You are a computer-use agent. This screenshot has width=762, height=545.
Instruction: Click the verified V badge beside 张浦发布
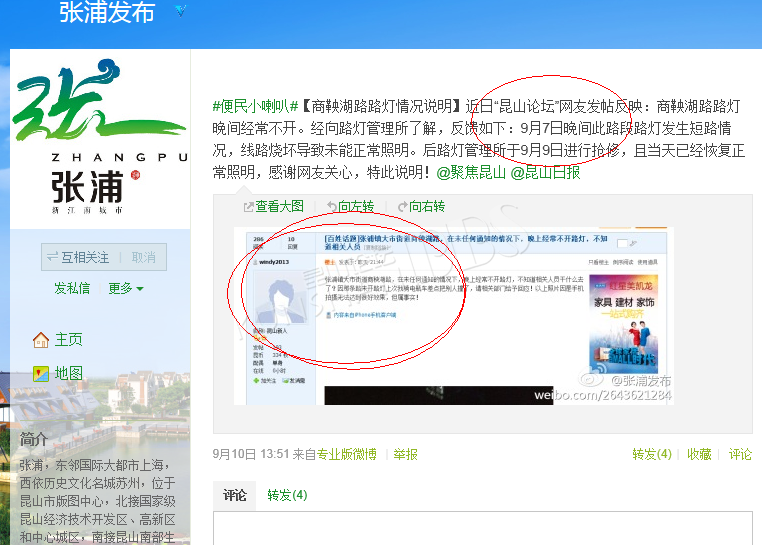[180, 10]
